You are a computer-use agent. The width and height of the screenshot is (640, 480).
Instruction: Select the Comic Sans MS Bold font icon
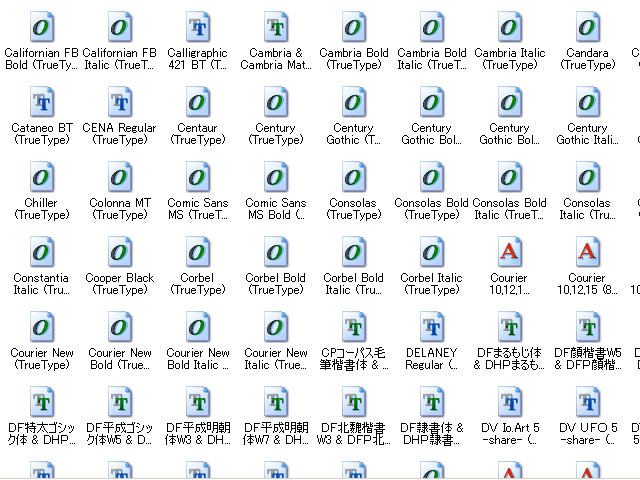(276, 177)
